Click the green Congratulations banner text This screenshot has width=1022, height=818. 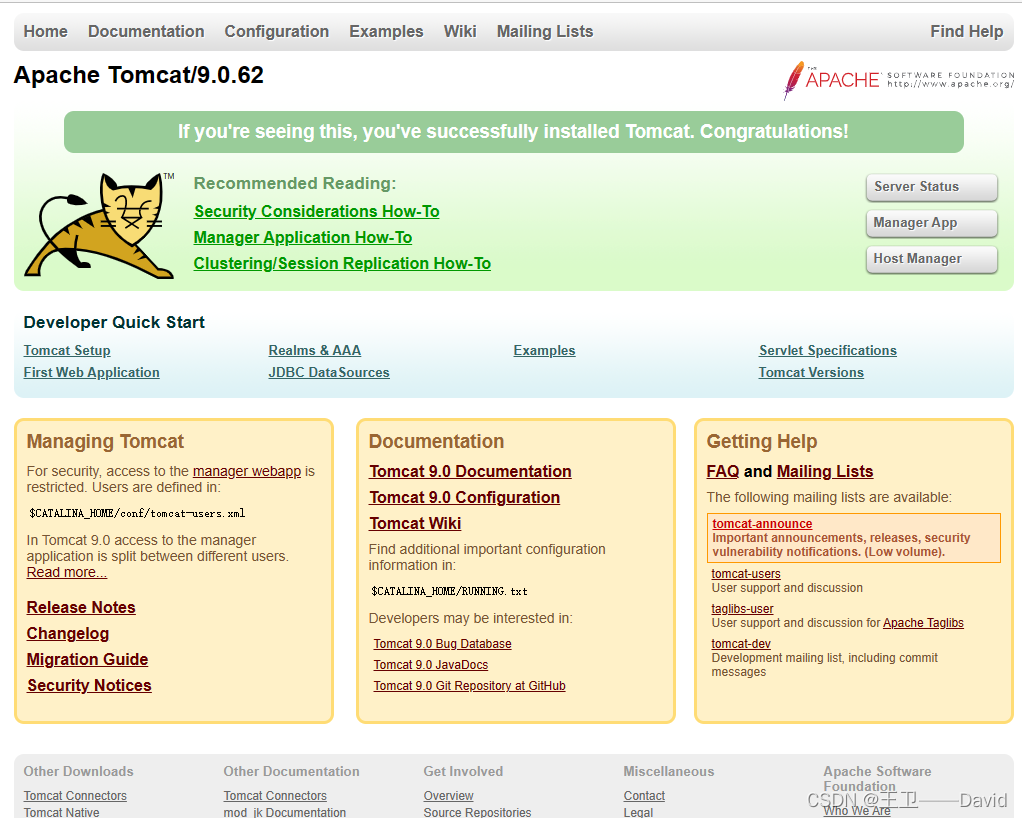tap(514, 132)
